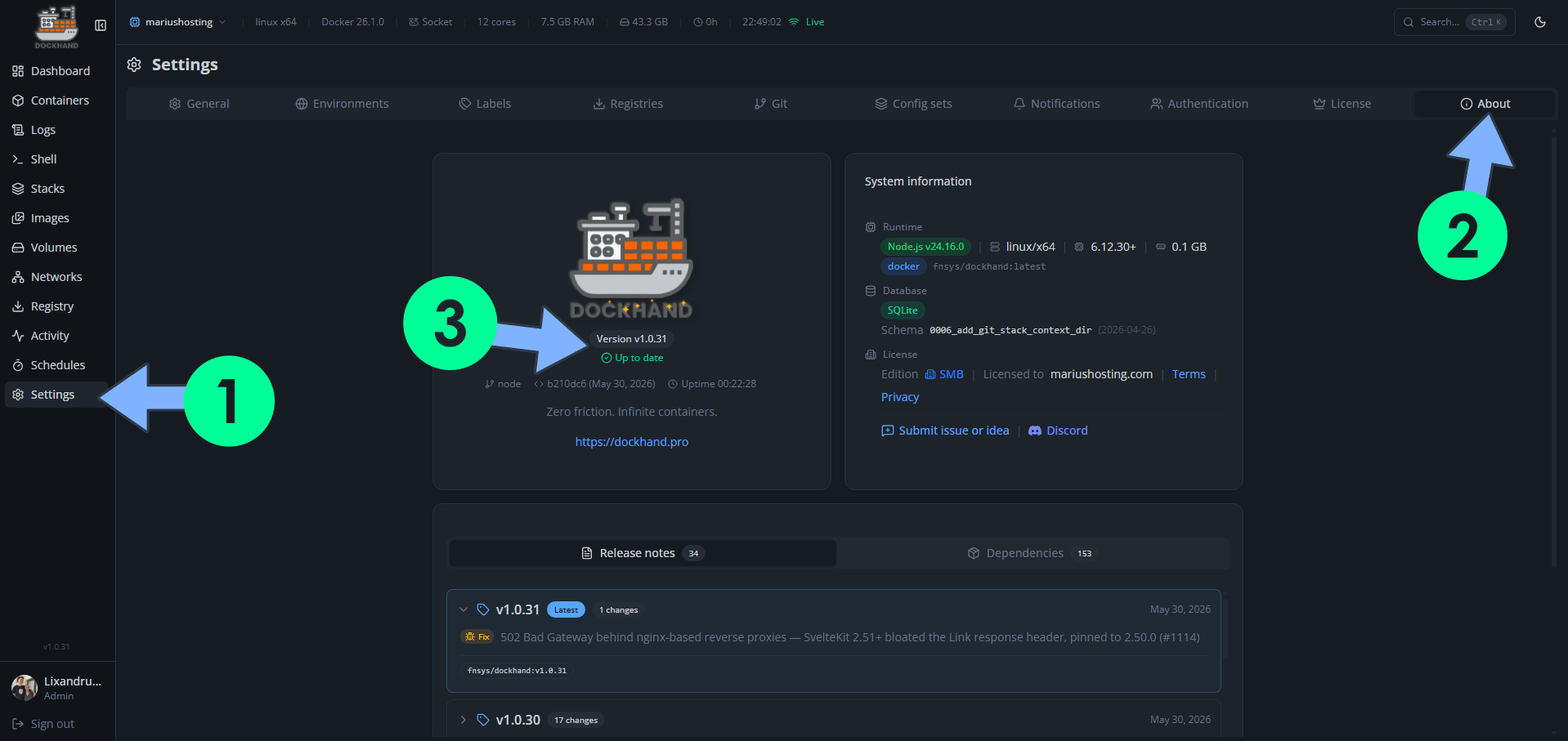Sign out of Dockhand
This screenshot has width=1568, height=741.
point(43,724)
